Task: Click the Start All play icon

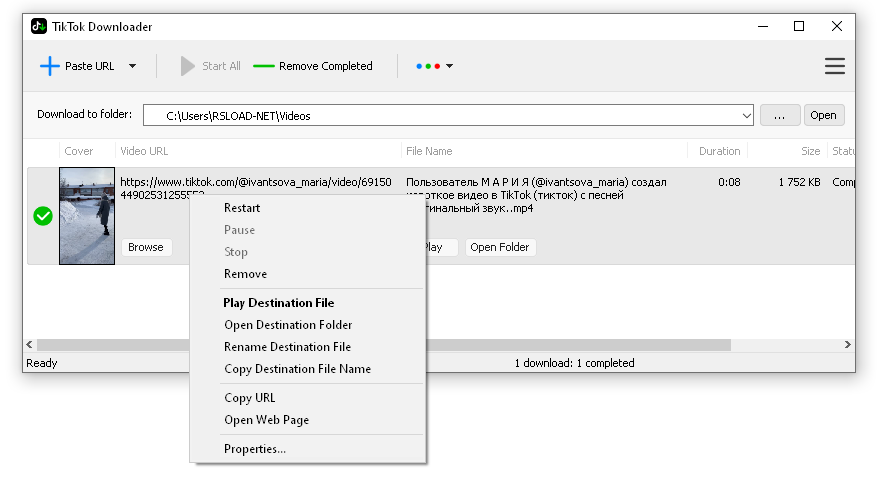Action: click(x=188, y=66)
